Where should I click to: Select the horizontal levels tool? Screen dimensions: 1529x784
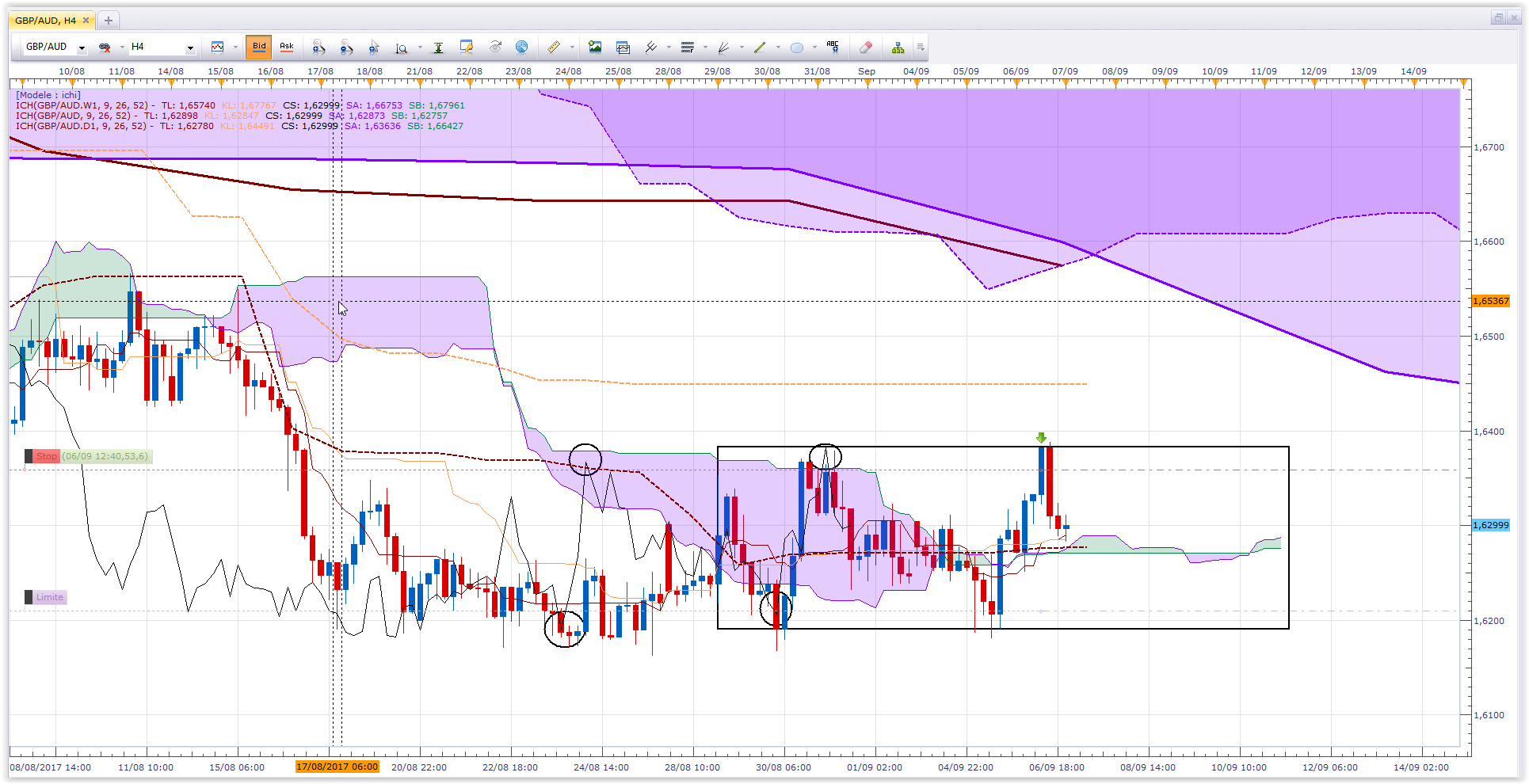[x=688, y=48]
